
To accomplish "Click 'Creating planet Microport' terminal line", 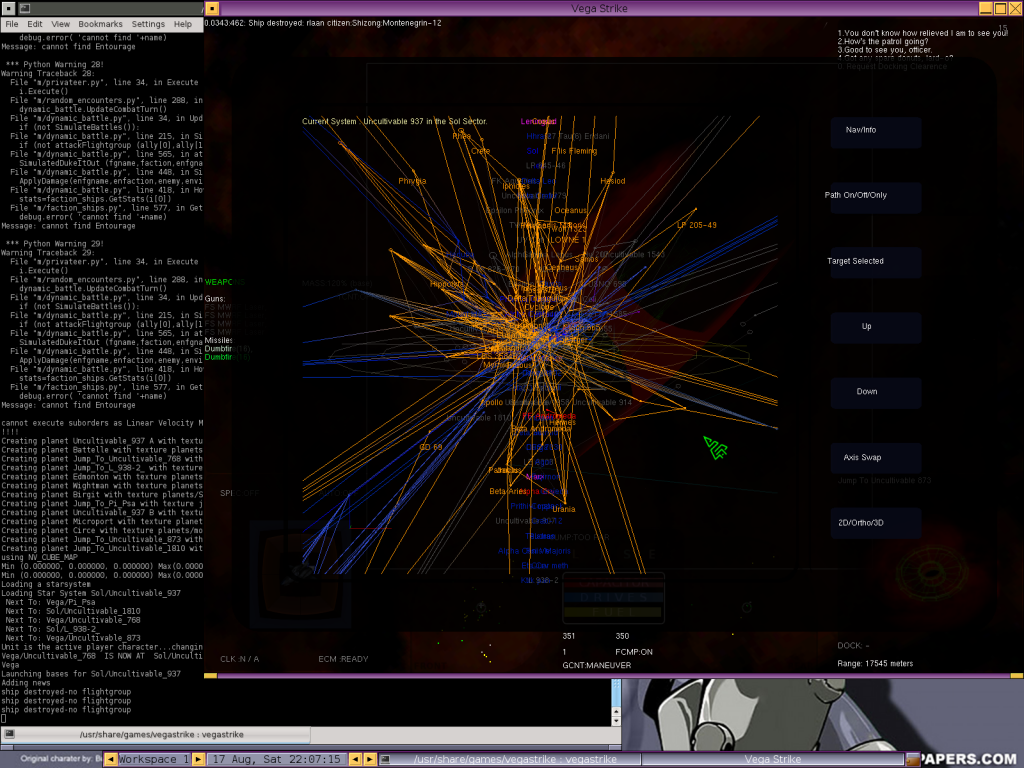I will 102,521.
